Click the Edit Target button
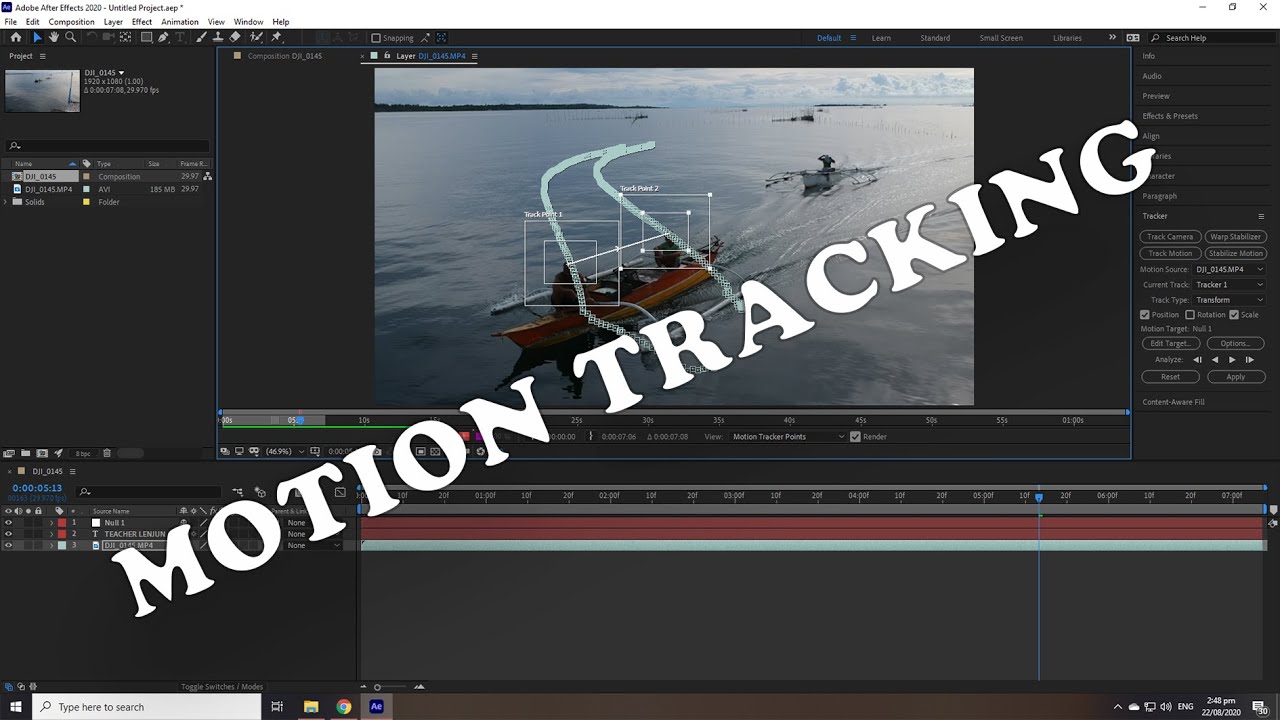Viewport: 1280px width, 720px height. [1170, 343]
